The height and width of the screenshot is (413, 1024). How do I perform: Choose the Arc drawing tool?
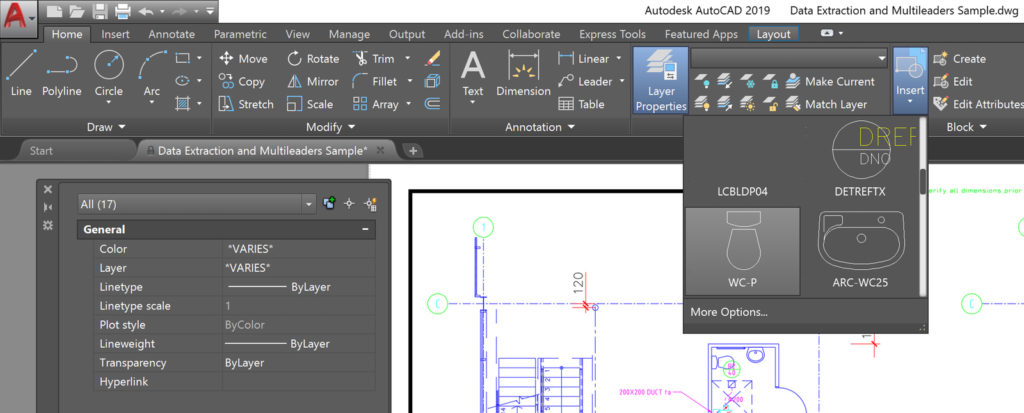(151, 74)
